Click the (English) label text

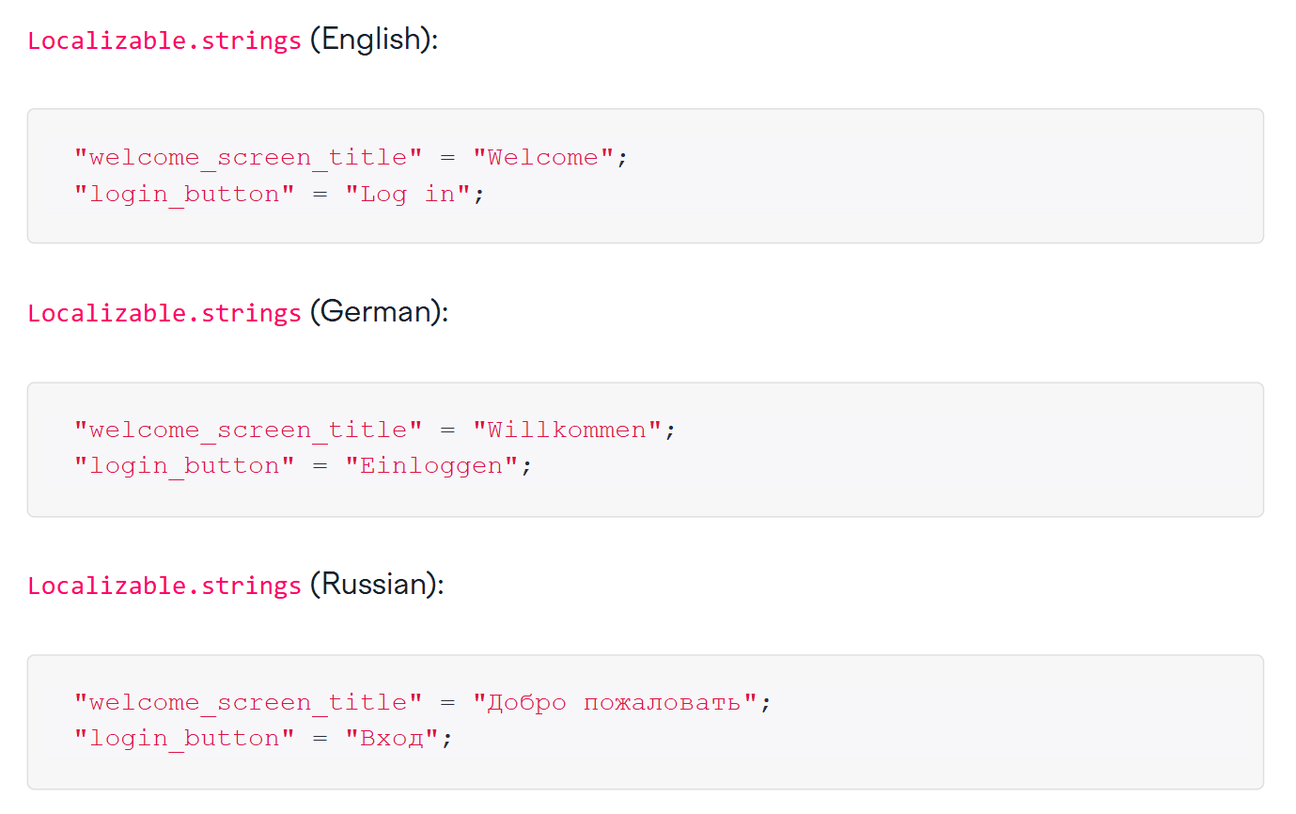[x=371, y=40]
